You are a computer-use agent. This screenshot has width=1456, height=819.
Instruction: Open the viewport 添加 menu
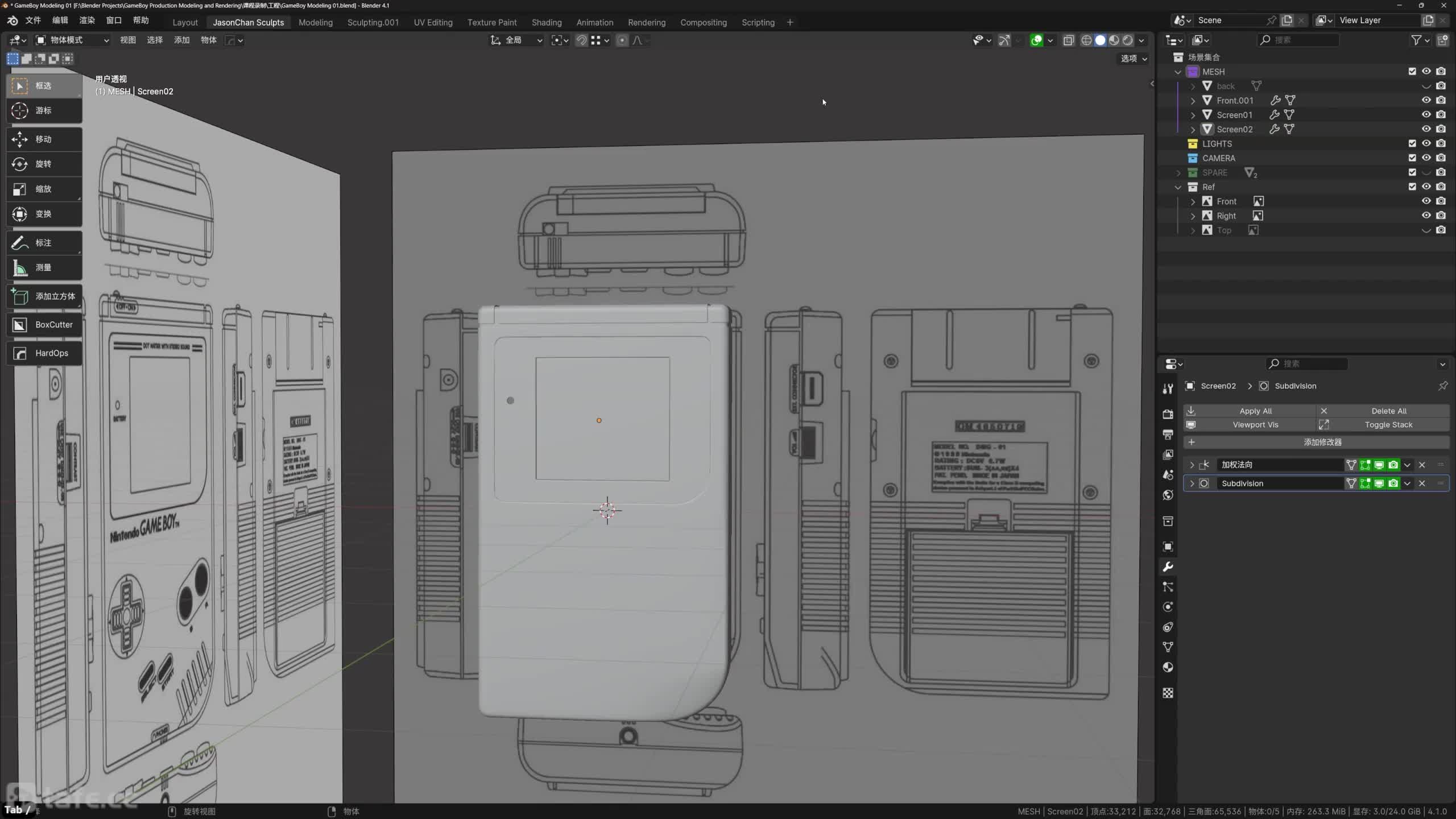pyautogui.click(x=181, y=40)
